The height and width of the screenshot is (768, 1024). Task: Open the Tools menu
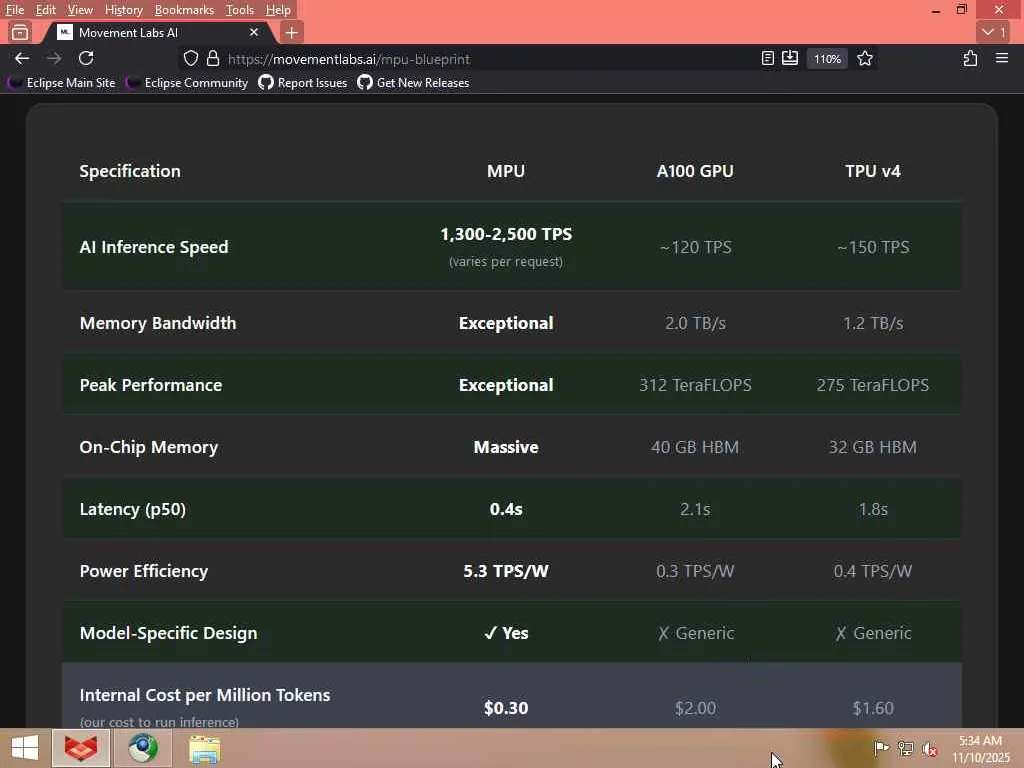coord(240,10)
